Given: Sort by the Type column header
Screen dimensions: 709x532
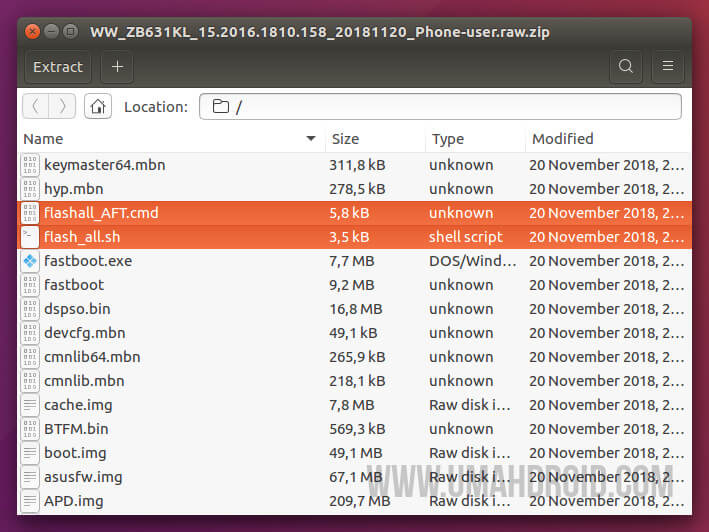Looking at the screenshot, I should 475,139.
